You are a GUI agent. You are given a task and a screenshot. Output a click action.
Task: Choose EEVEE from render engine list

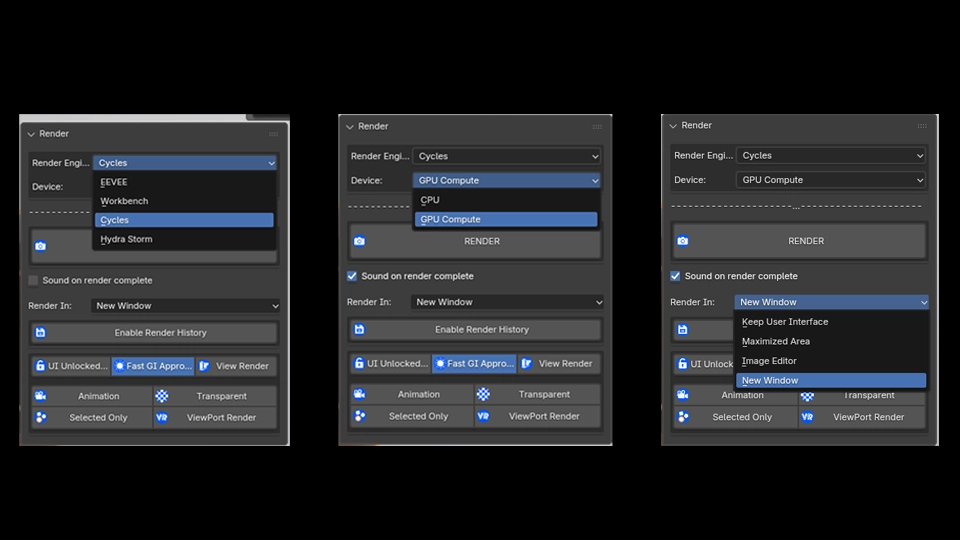(x=184, y=182)
